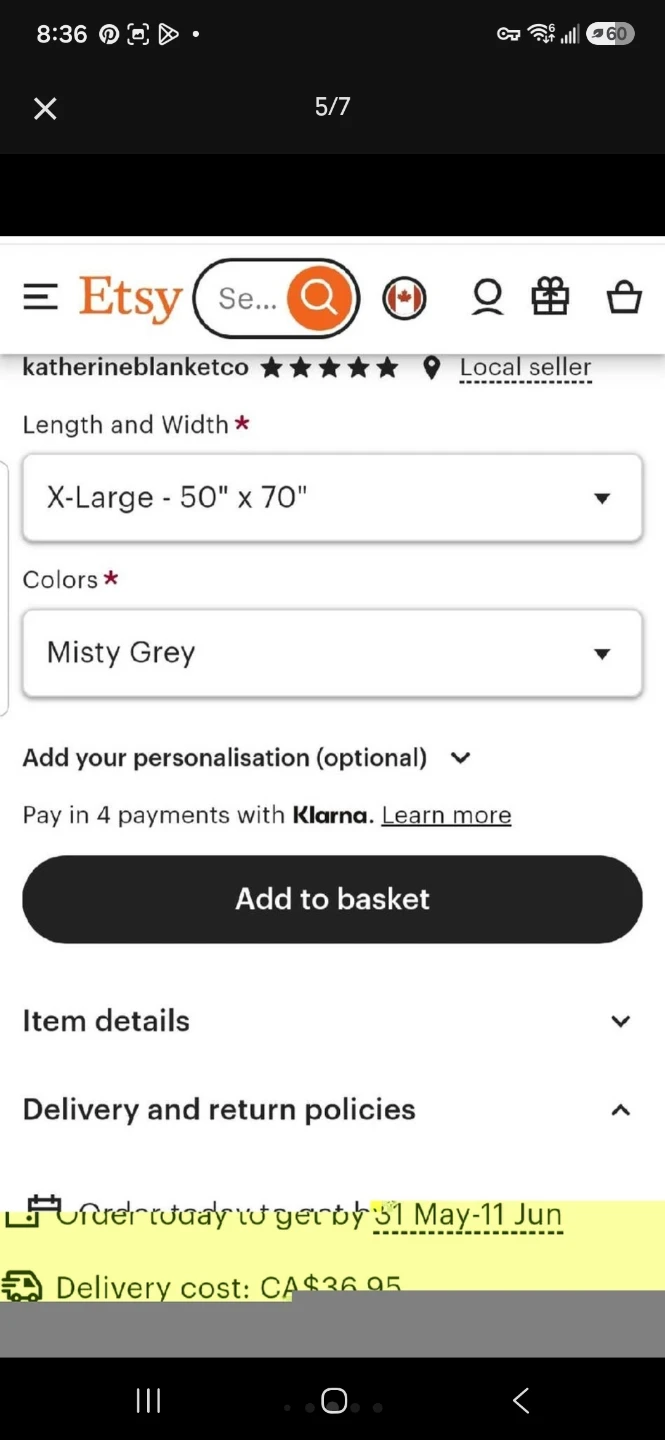Tap the Android back navigation arrow
Screen dimensions: 665x1440
pos(520,1400)
